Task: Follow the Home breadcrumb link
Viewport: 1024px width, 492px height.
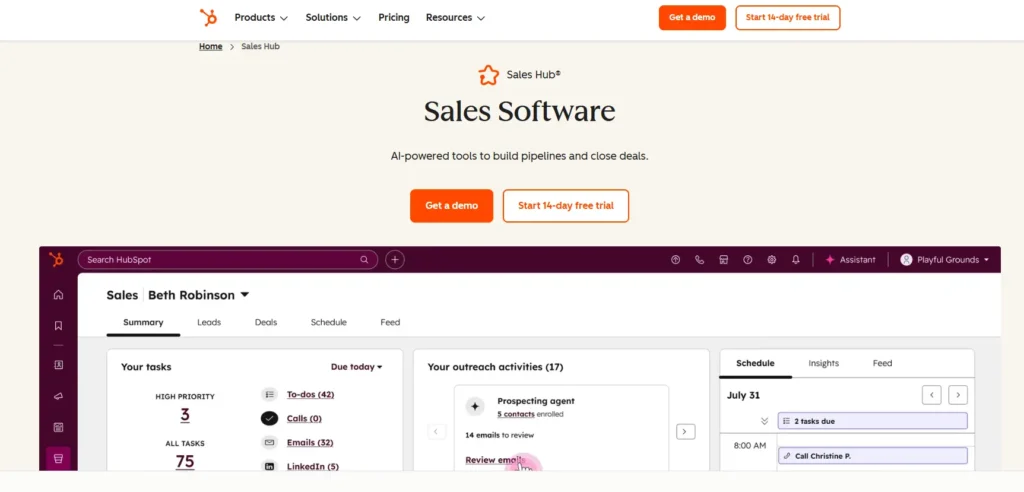Action: coord(210,46)
